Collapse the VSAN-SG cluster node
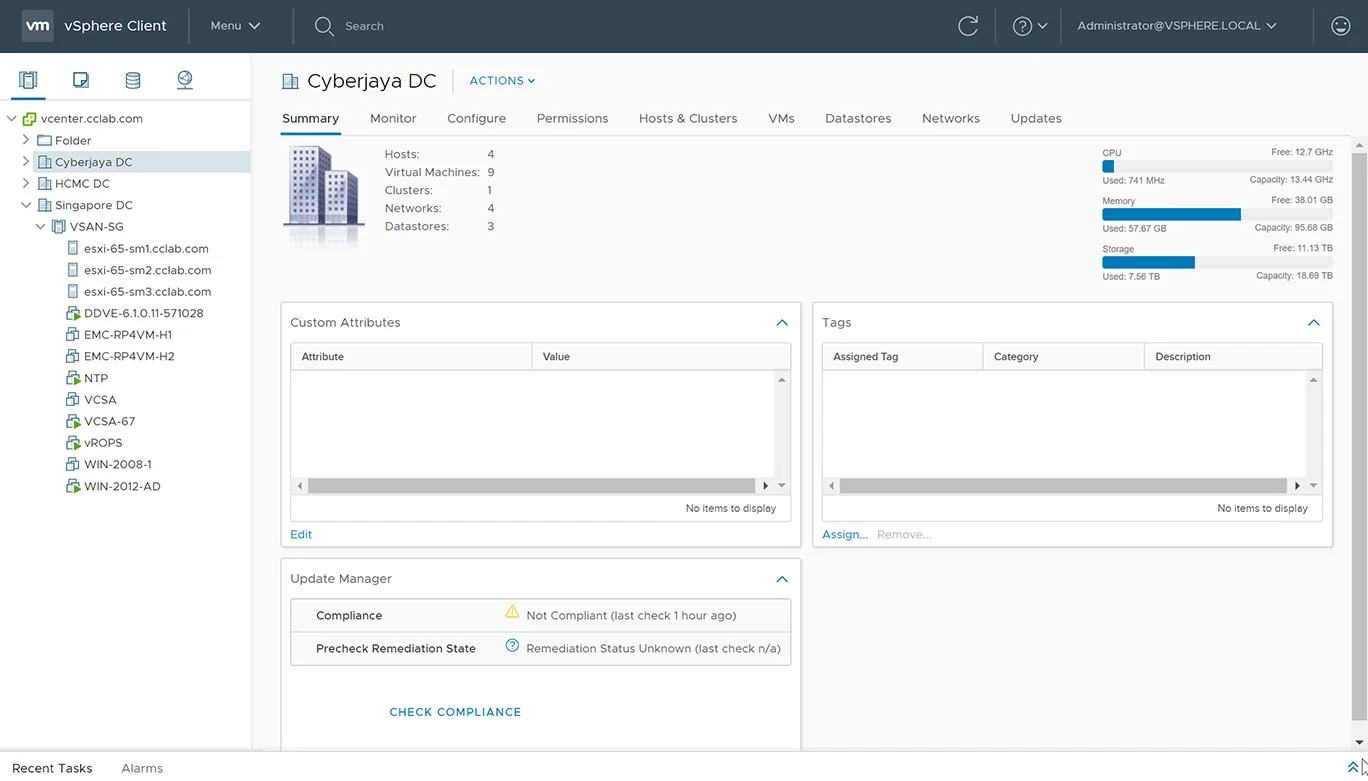This screenshot has height=781, width=1368. pos(41,227)
